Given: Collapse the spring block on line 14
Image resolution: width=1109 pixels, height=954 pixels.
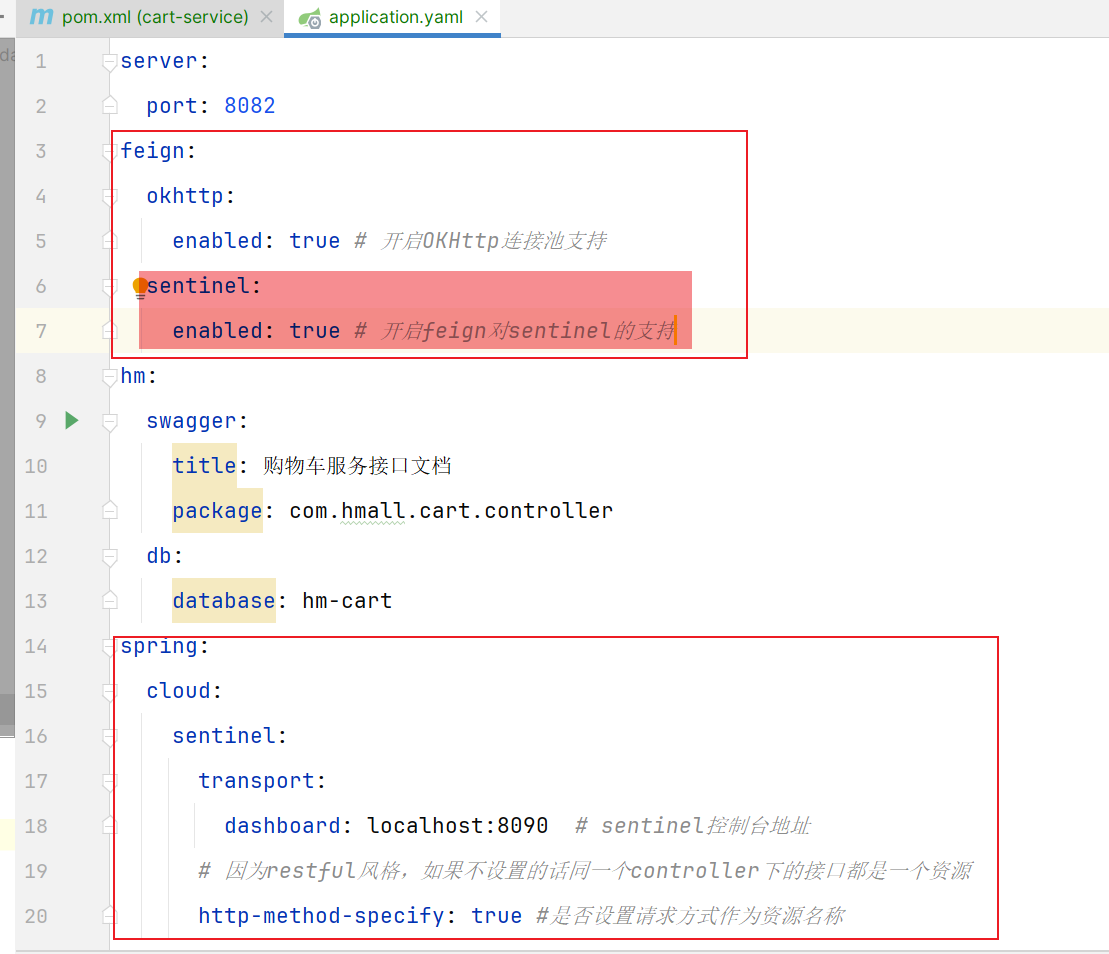Looking at the screenshot, I should point(110,647).
